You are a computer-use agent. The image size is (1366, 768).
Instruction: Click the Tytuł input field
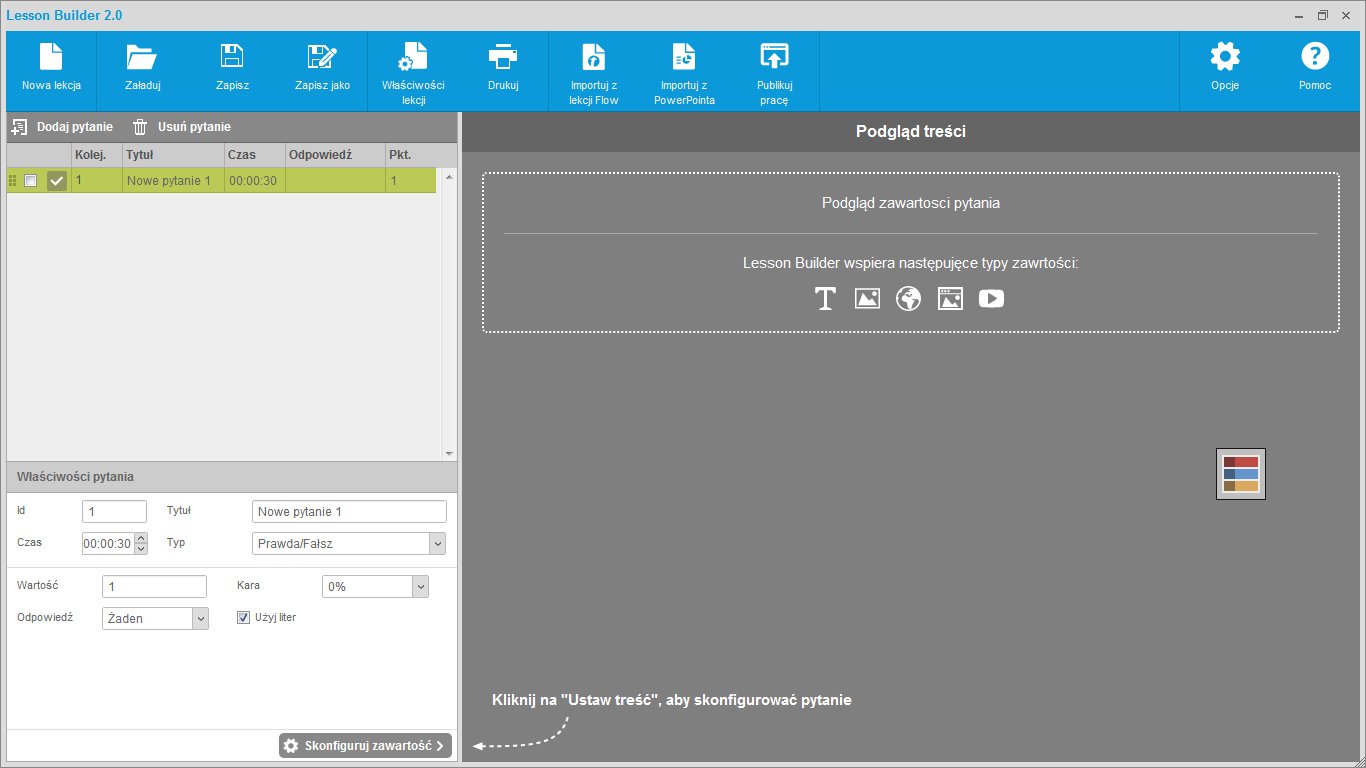coord(349,511)
